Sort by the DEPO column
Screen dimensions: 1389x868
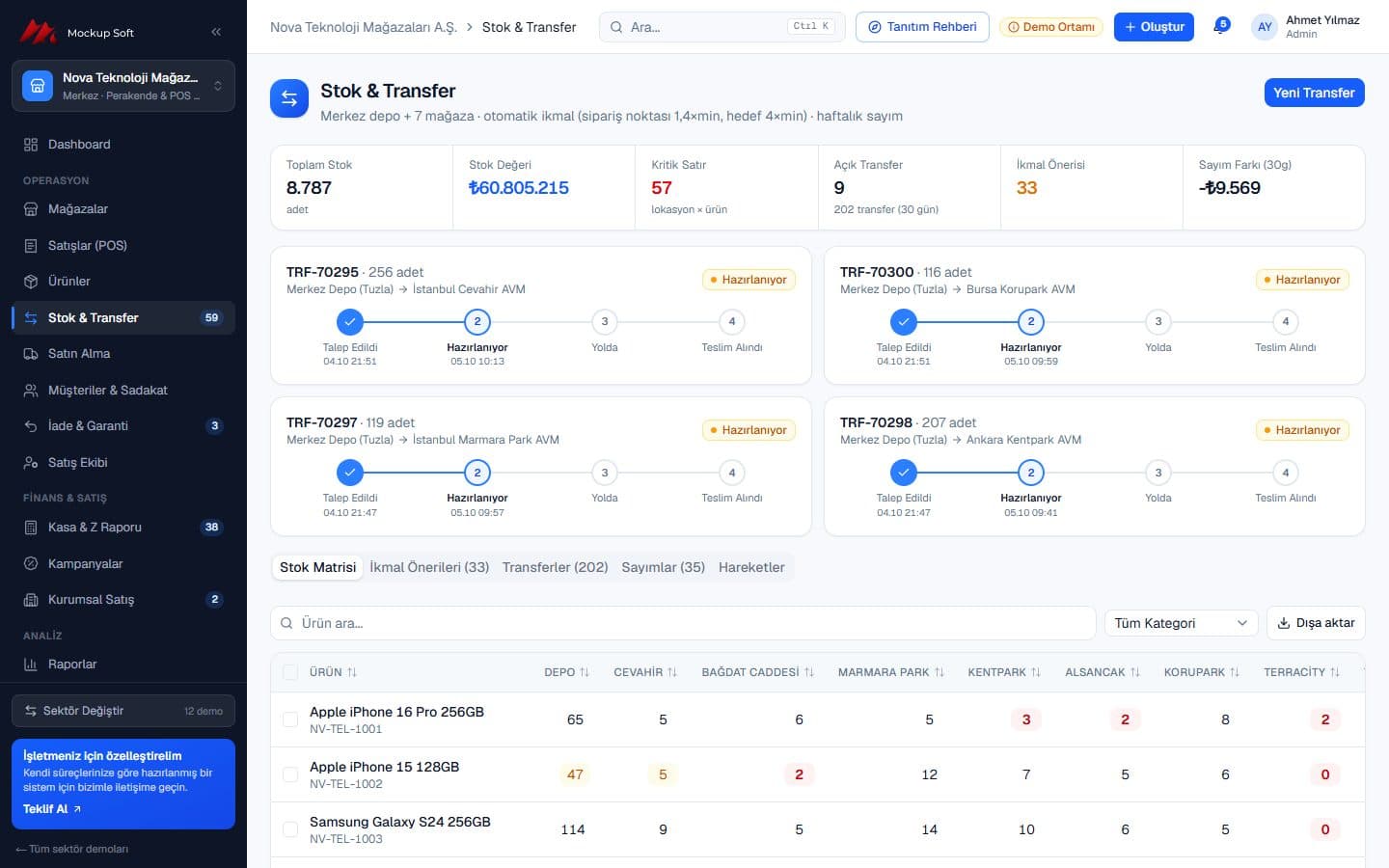[x=567, y=672]
